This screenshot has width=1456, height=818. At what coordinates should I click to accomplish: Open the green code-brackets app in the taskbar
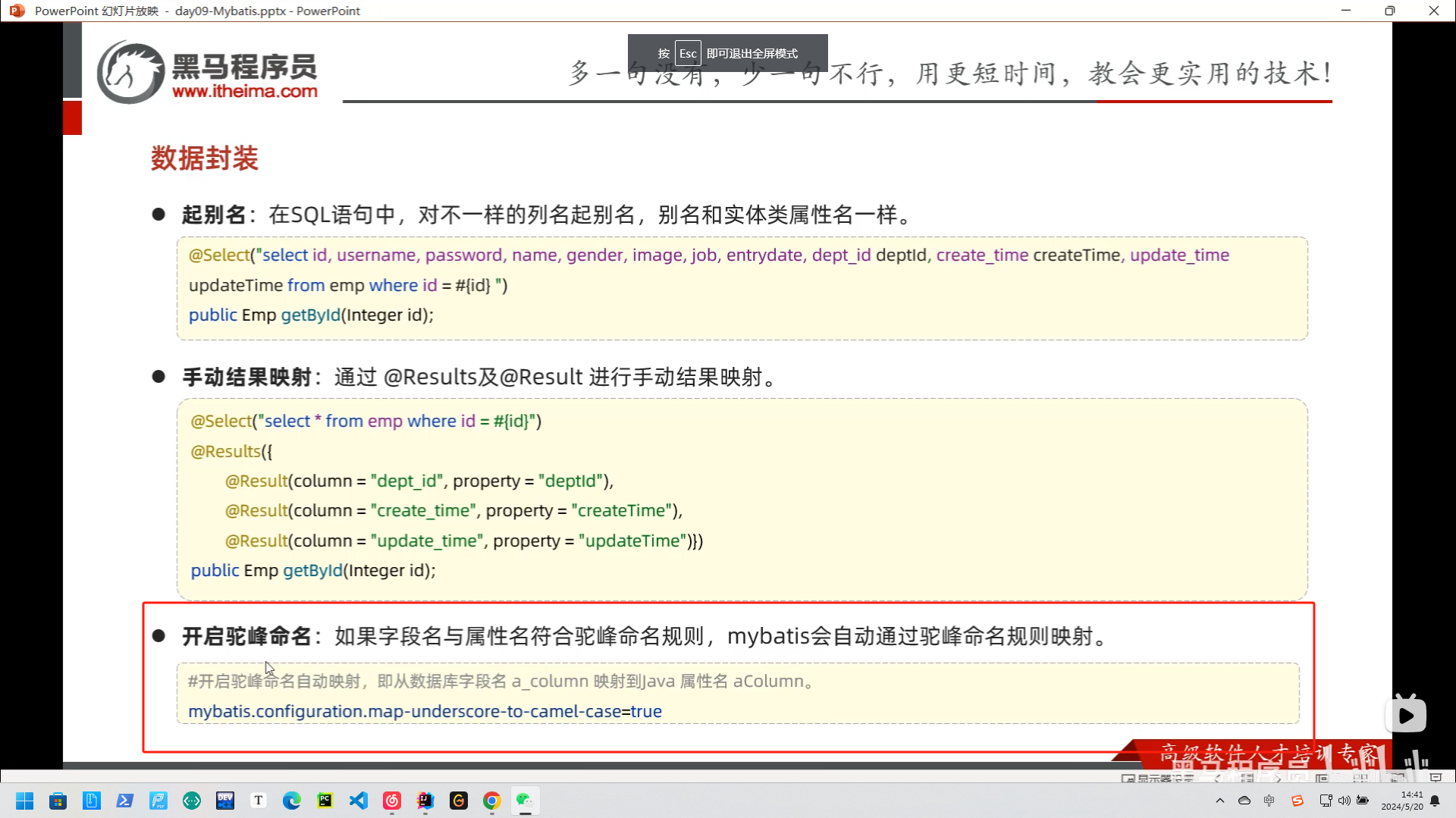tap(191, 801)
